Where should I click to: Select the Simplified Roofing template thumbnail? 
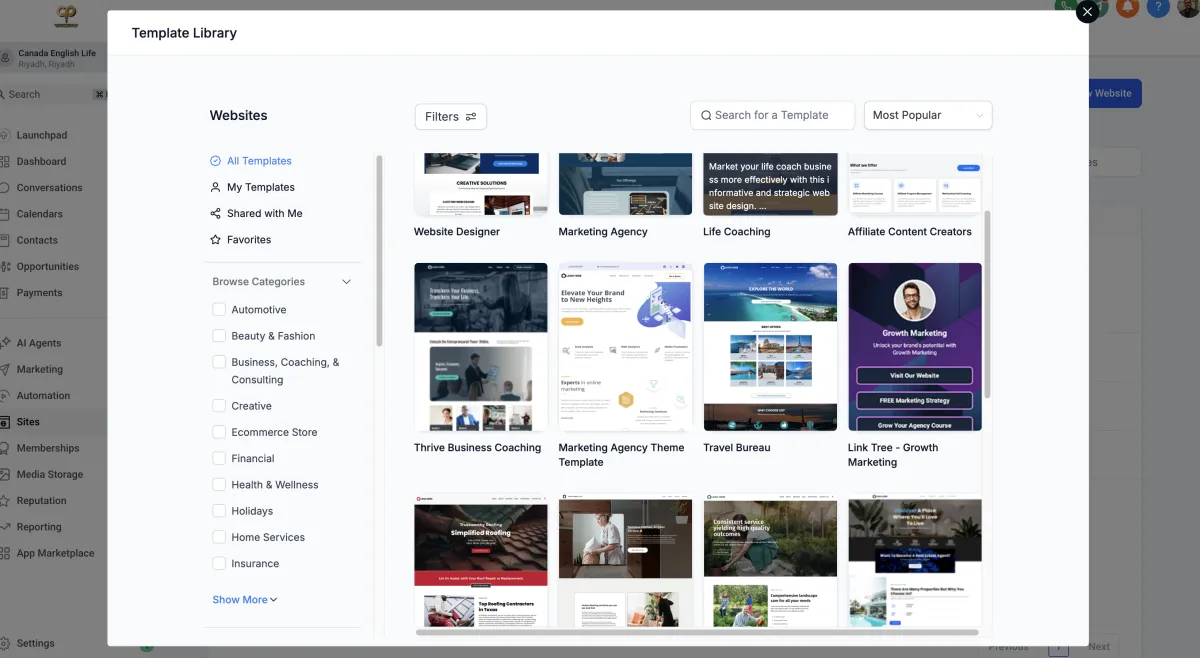point(481,560)
